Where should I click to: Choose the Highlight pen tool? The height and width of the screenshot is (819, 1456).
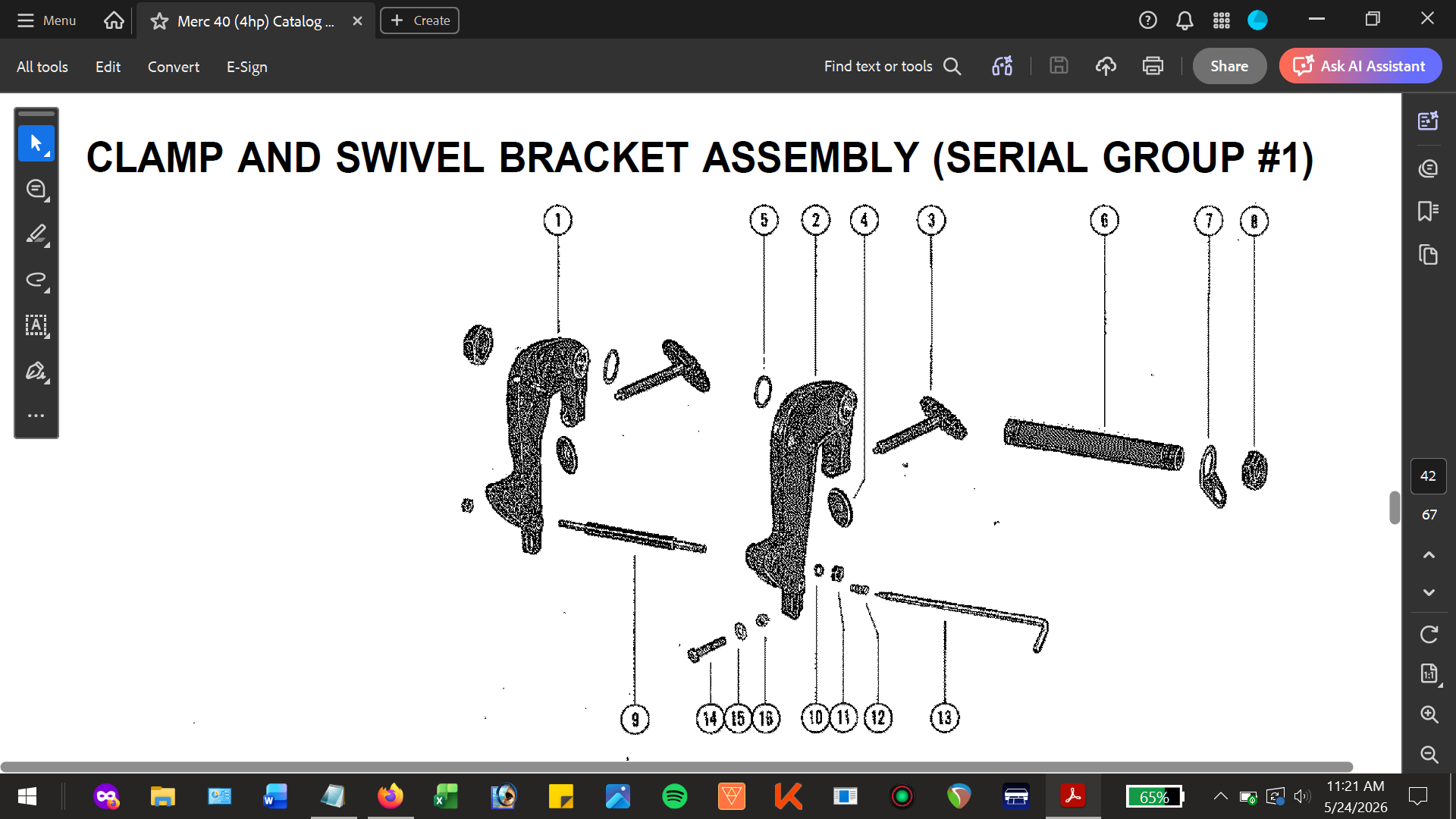[x=36, y=234]
